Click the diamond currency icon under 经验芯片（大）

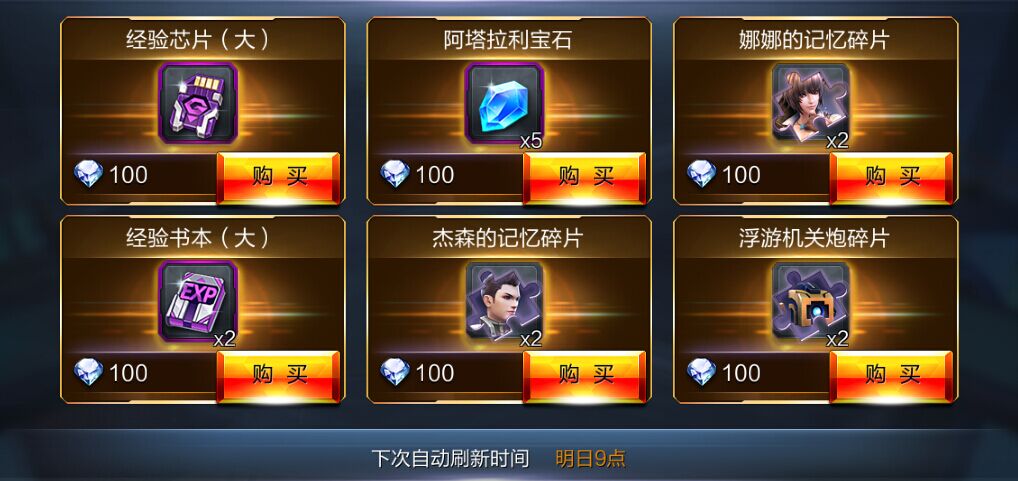(x=88, y=174)
